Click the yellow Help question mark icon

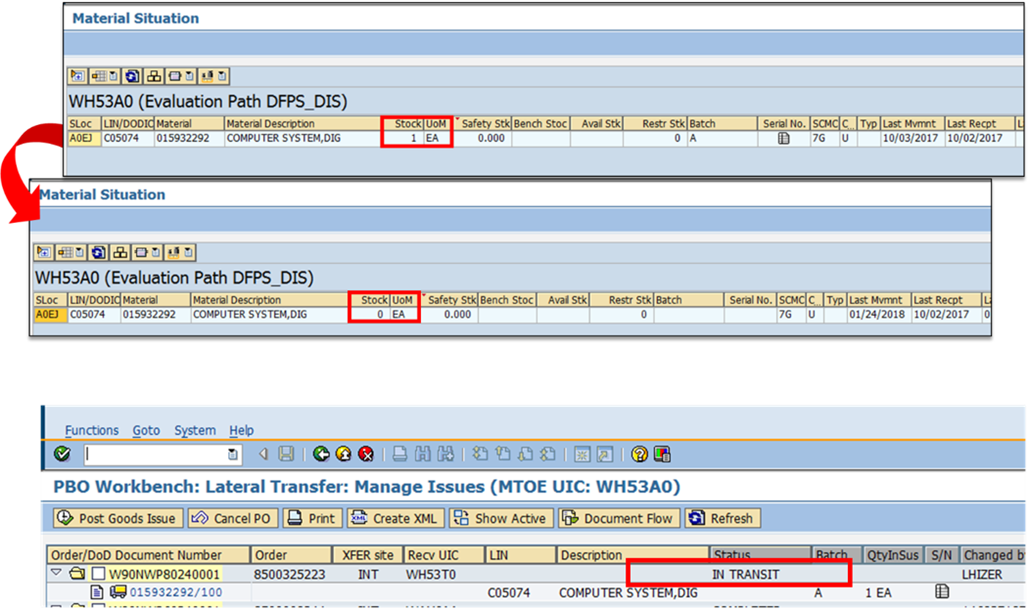click(x=639, y=455)
